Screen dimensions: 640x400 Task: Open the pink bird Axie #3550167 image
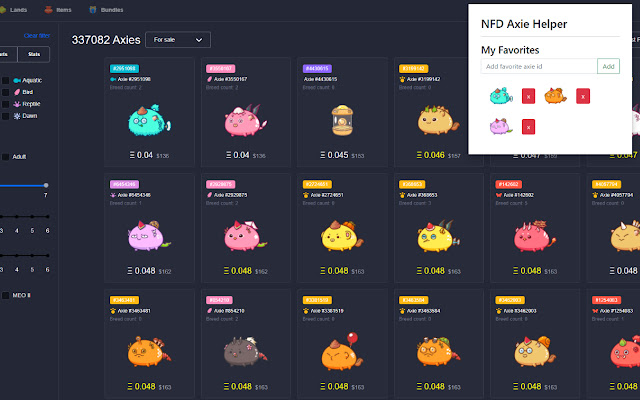[x=245, y=121]
